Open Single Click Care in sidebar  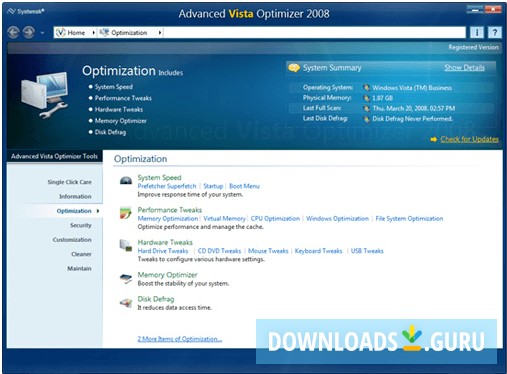(69, 182)
